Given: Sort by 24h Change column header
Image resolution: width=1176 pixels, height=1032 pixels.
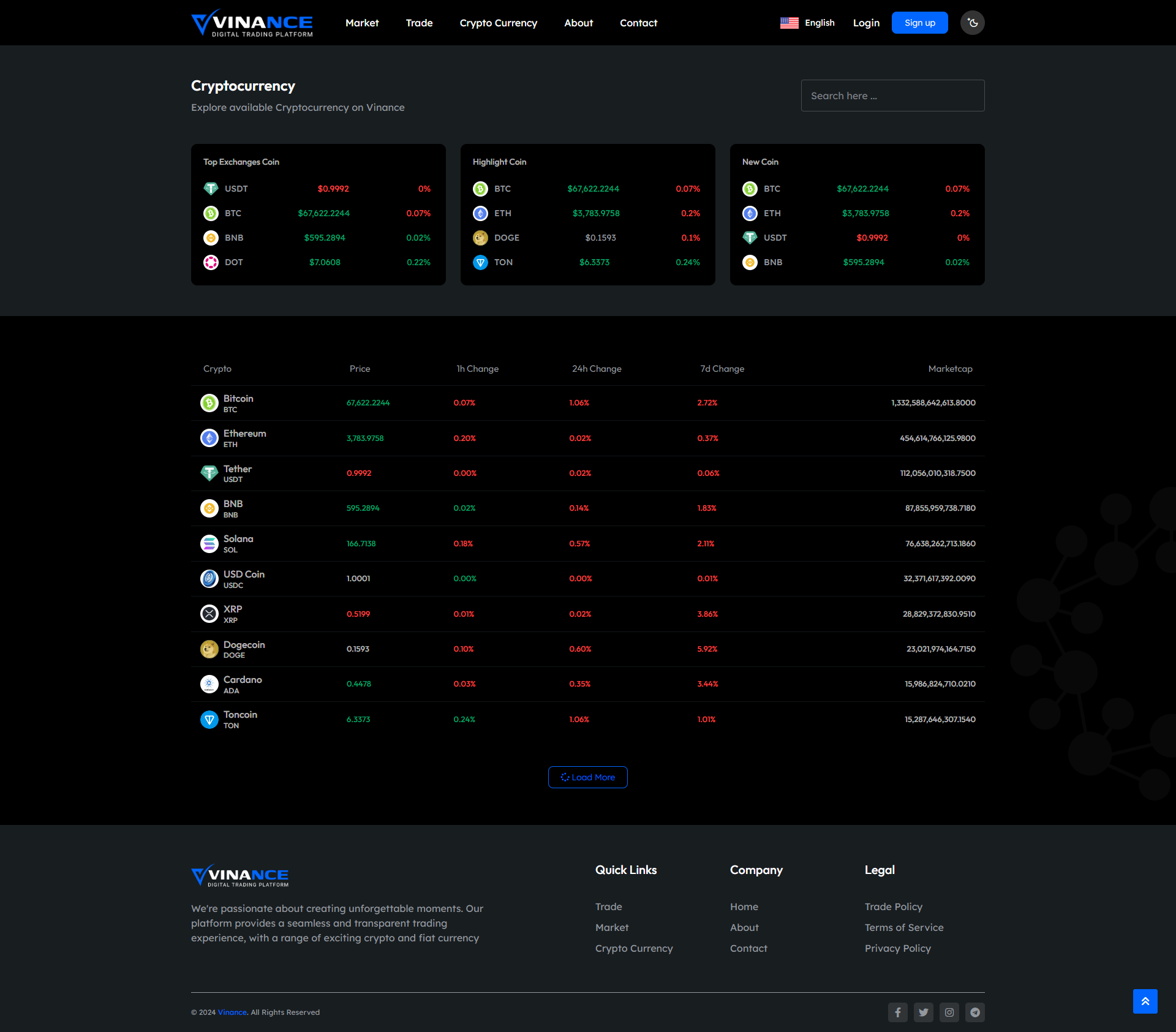Looking at the screenshot, I should 597,369.
